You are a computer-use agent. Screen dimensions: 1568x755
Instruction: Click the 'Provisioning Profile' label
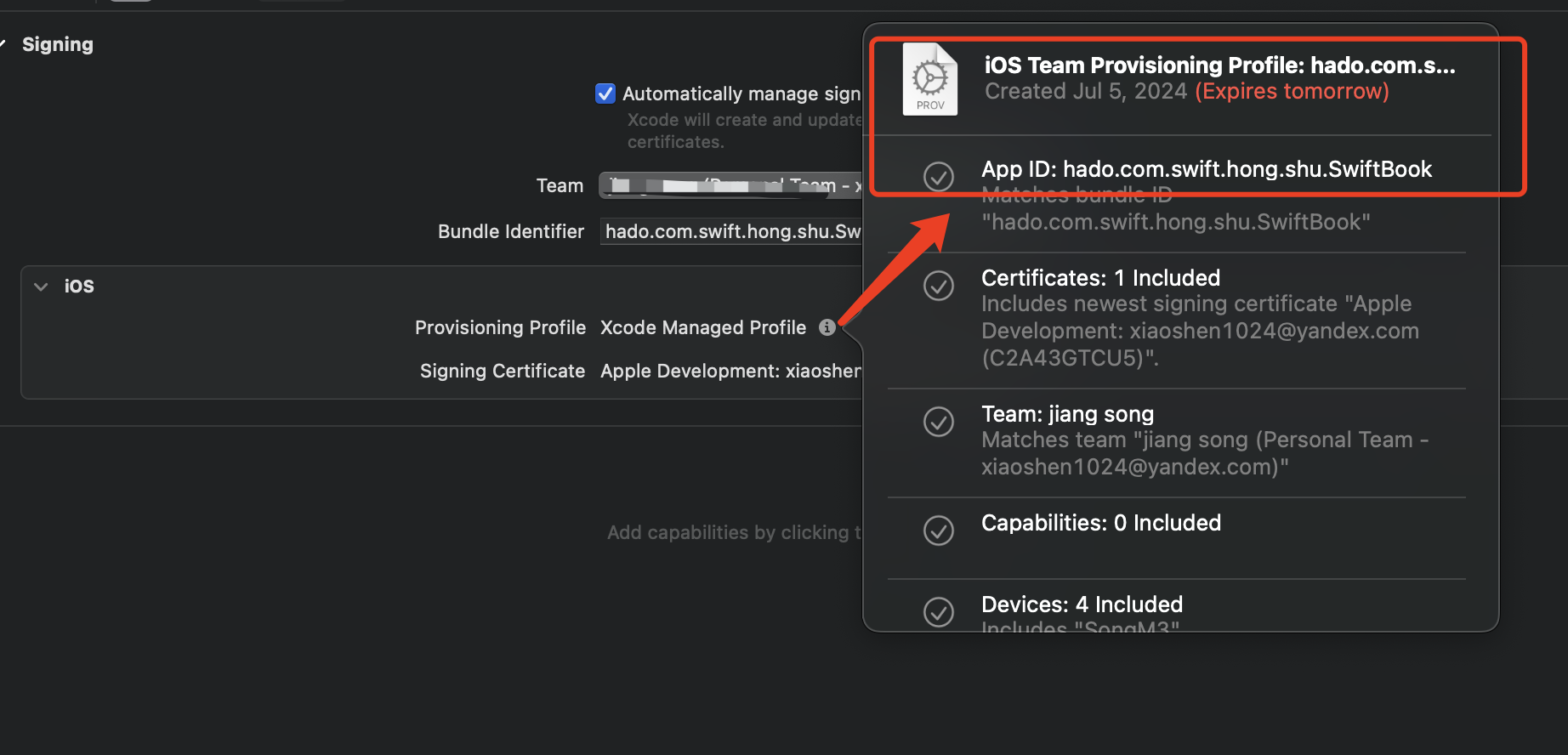(500, 327)
